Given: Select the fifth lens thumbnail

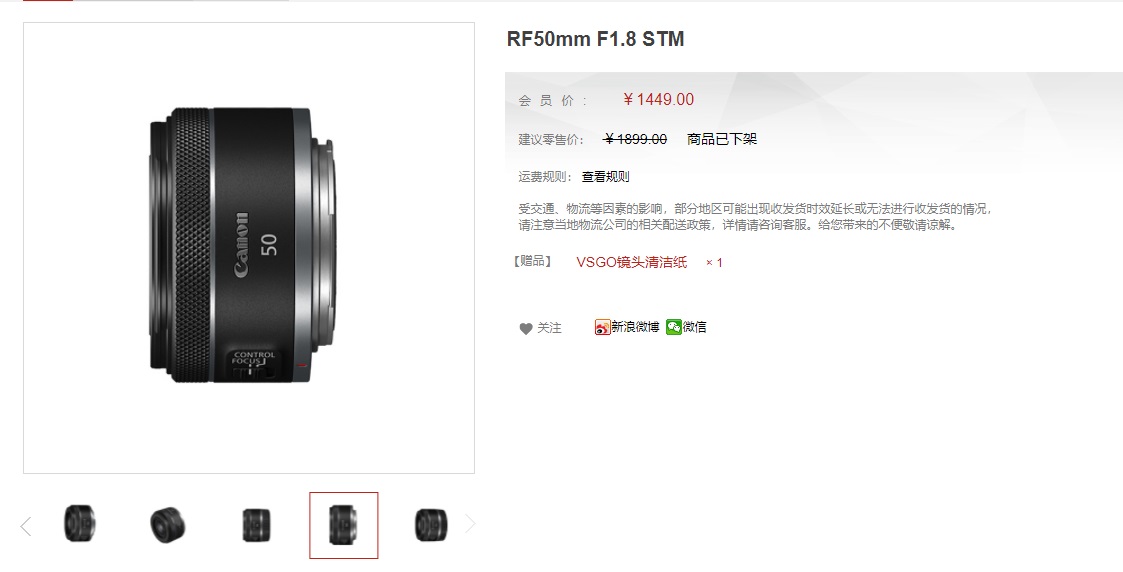Looking at the screenshot, I should [x=431, y=525].
